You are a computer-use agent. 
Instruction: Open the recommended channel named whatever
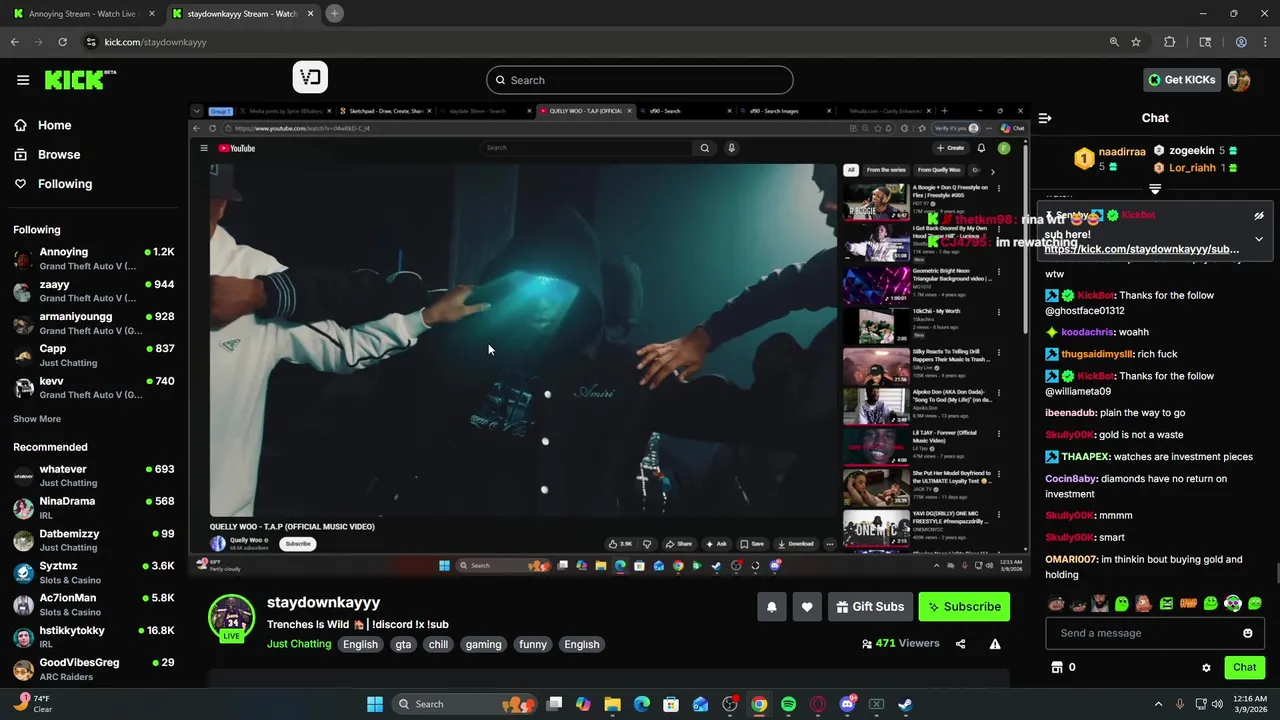(x=93, y=476)
